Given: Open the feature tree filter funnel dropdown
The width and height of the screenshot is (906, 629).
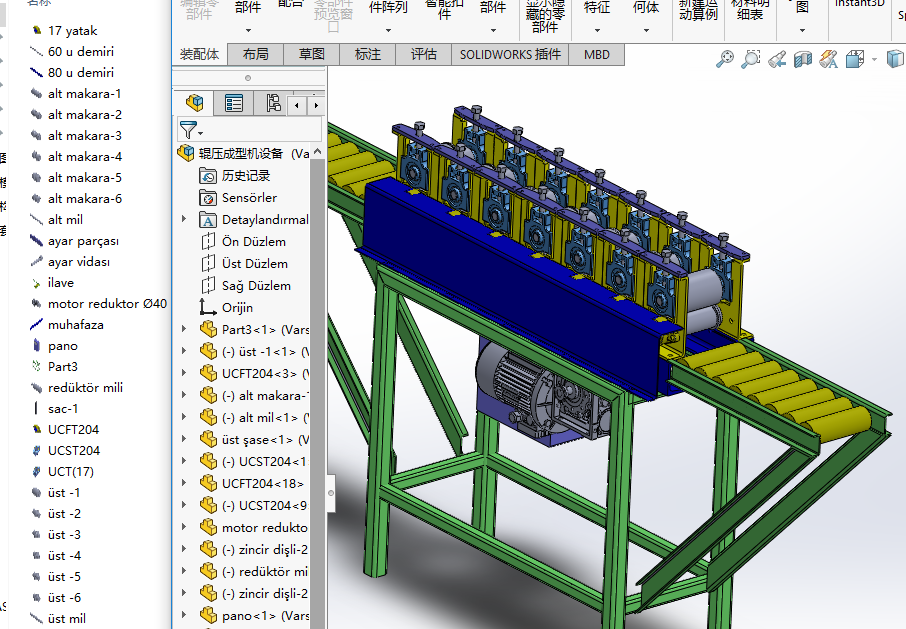Looking at the screenshot, I should click(x=190, y=130).
